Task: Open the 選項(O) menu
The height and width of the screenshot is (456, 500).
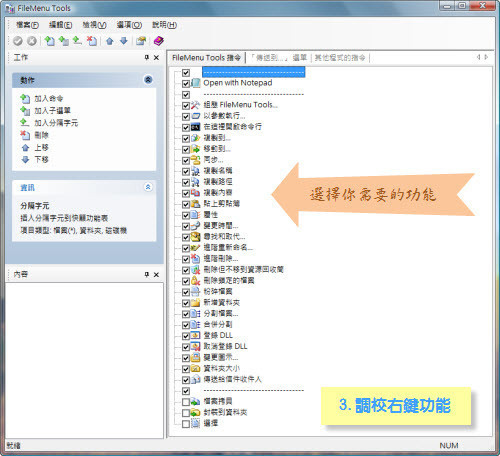Action: point(129,25)
